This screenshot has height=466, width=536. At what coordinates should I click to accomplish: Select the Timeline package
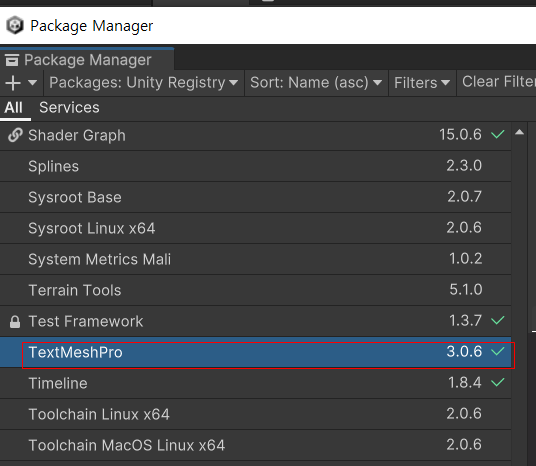click(x=255, y=383)
